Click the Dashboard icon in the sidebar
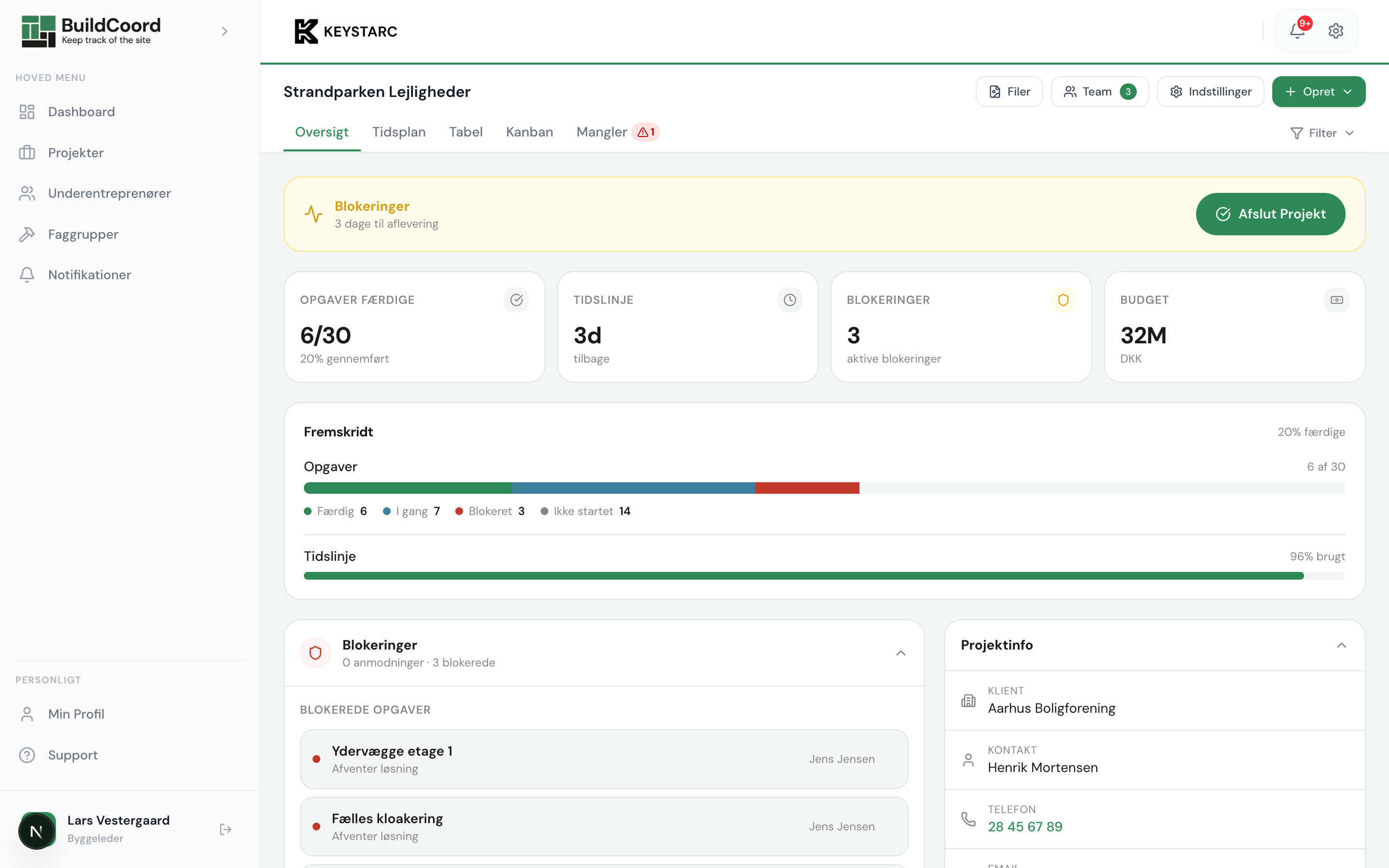This screenshot has width=1389, height=868. 27,112
